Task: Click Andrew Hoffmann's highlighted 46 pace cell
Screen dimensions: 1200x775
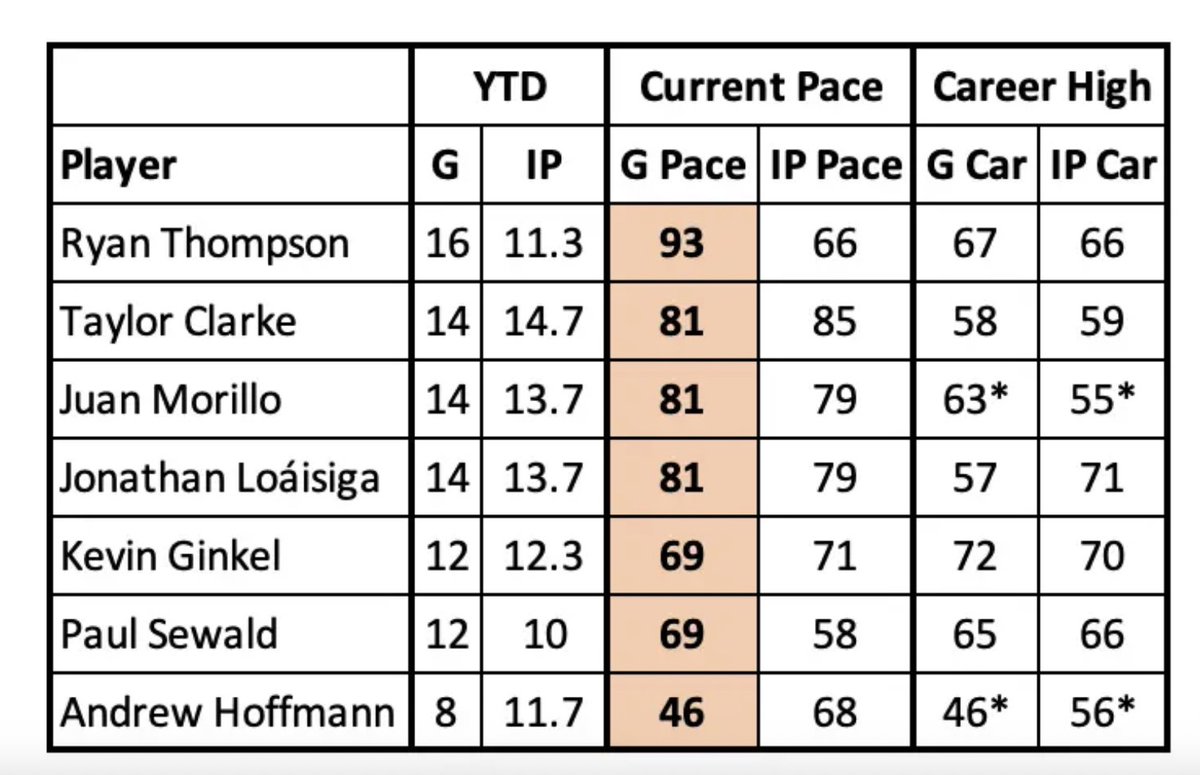Action: point(682,711)
